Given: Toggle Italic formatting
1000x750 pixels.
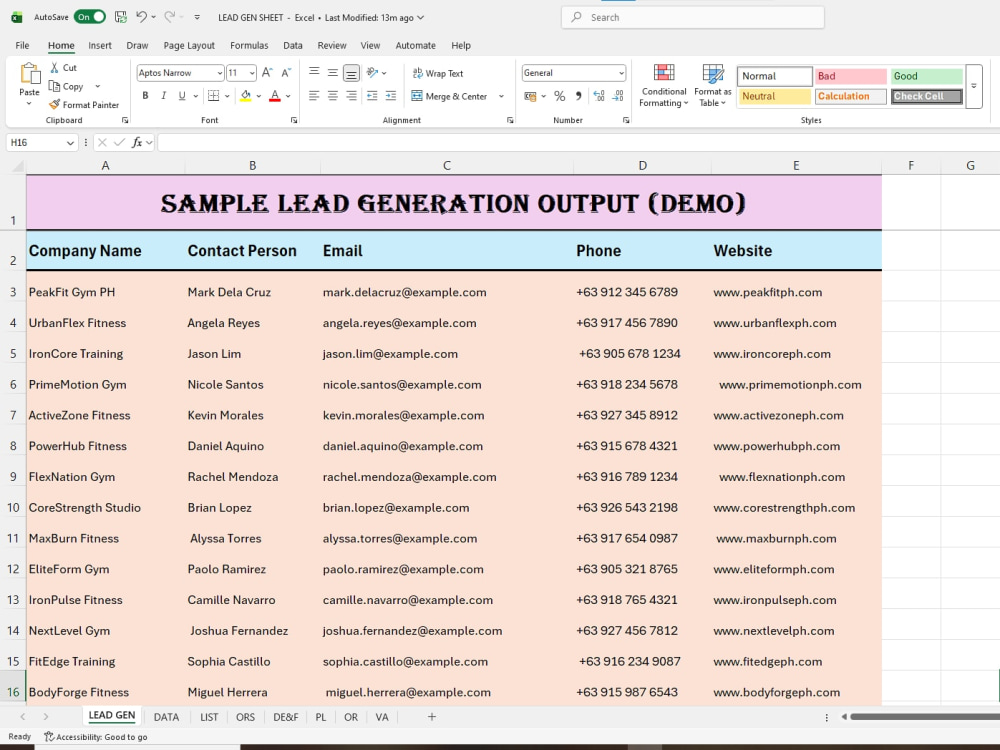Looking at the screenshot, I should (164, 96).
